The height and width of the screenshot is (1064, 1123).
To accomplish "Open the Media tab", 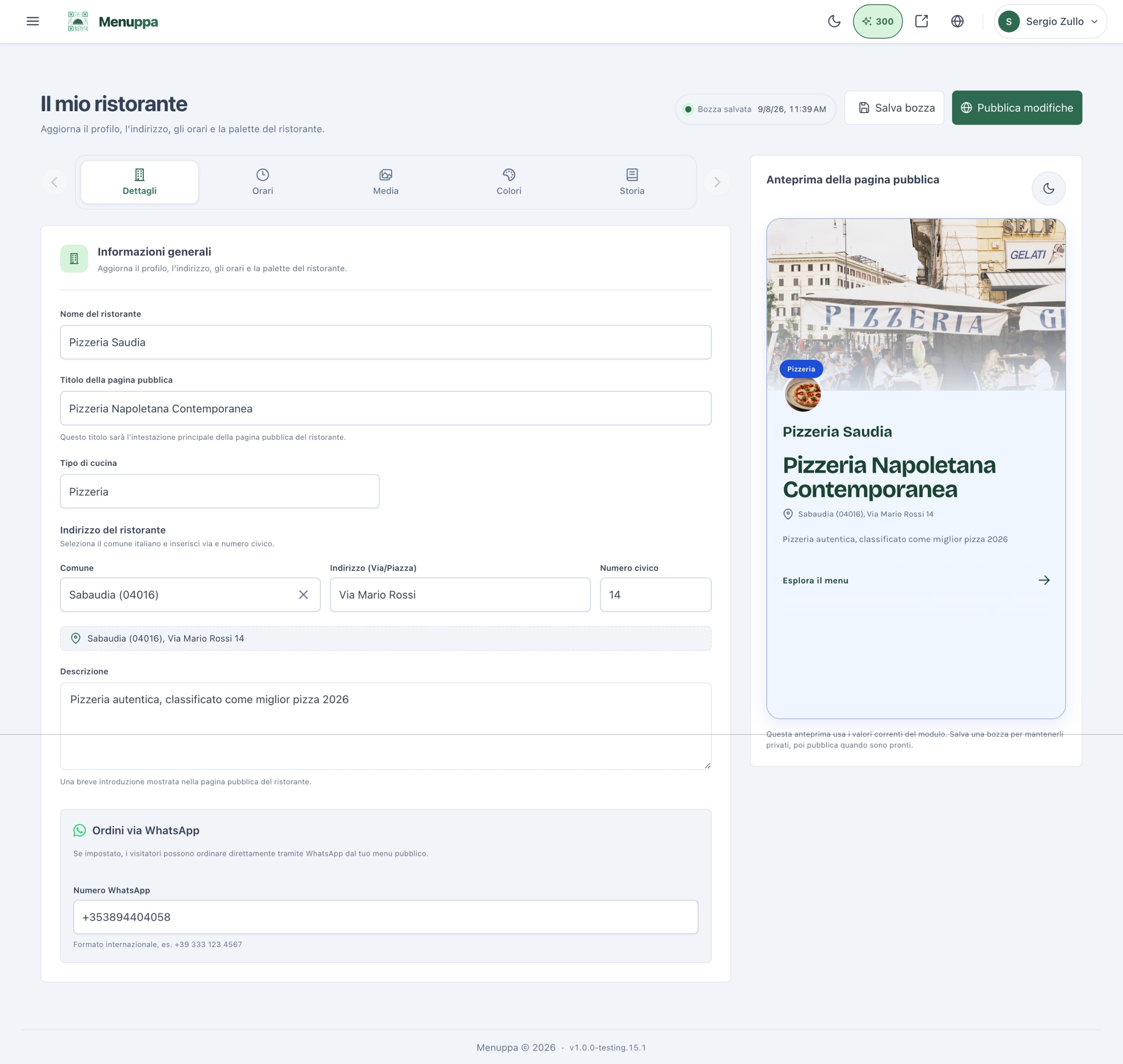I will (x=386, y=182).
